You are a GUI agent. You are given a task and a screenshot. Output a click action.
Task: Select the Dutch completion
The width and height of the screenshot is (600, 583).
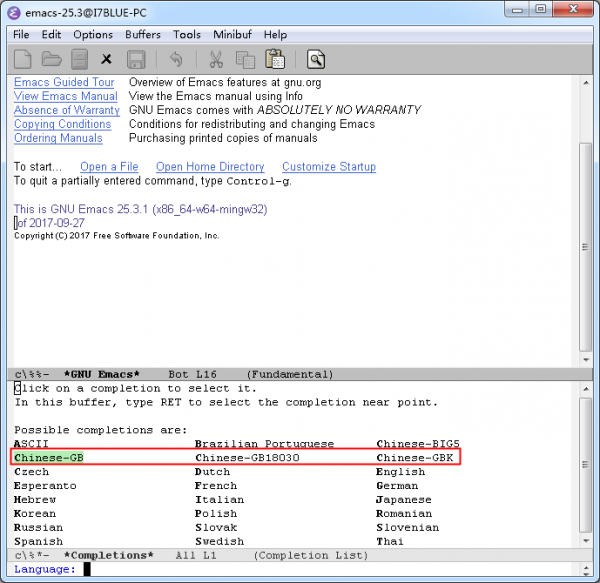[212, 472]
